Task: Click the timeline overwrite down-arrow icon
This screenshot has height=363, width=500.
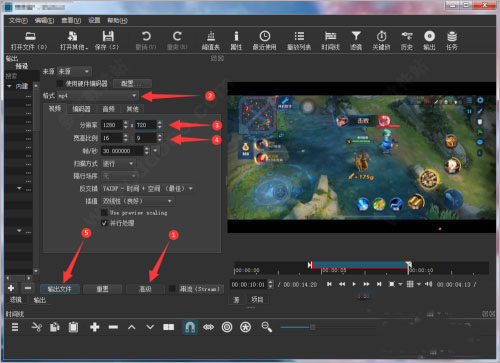Action: 150,327
